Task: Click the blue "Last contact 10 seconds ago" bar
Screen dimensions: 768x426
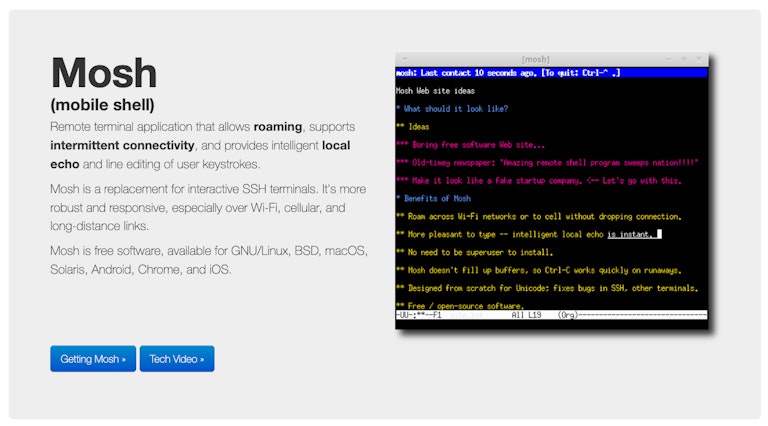Action: click(x=552, y=73)
